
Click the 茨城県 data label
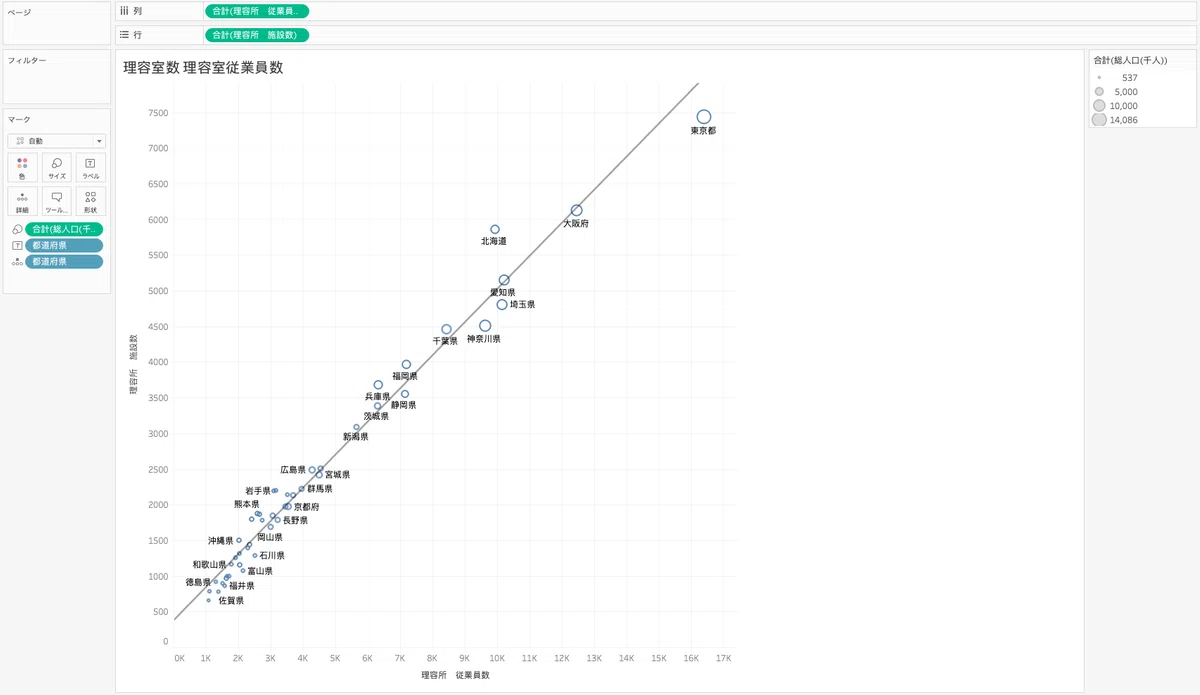[x=376, y=416]
